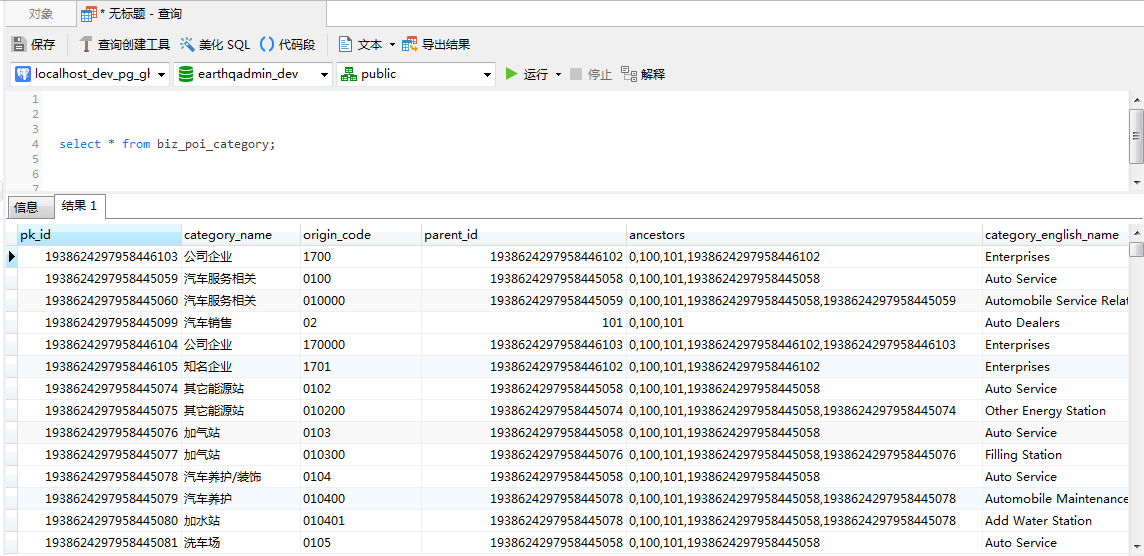1144x556 pixels.
Task: Click Beautify SQL (美化 SQL) icon
Action: pyautogui.click(x=188, y=45)
